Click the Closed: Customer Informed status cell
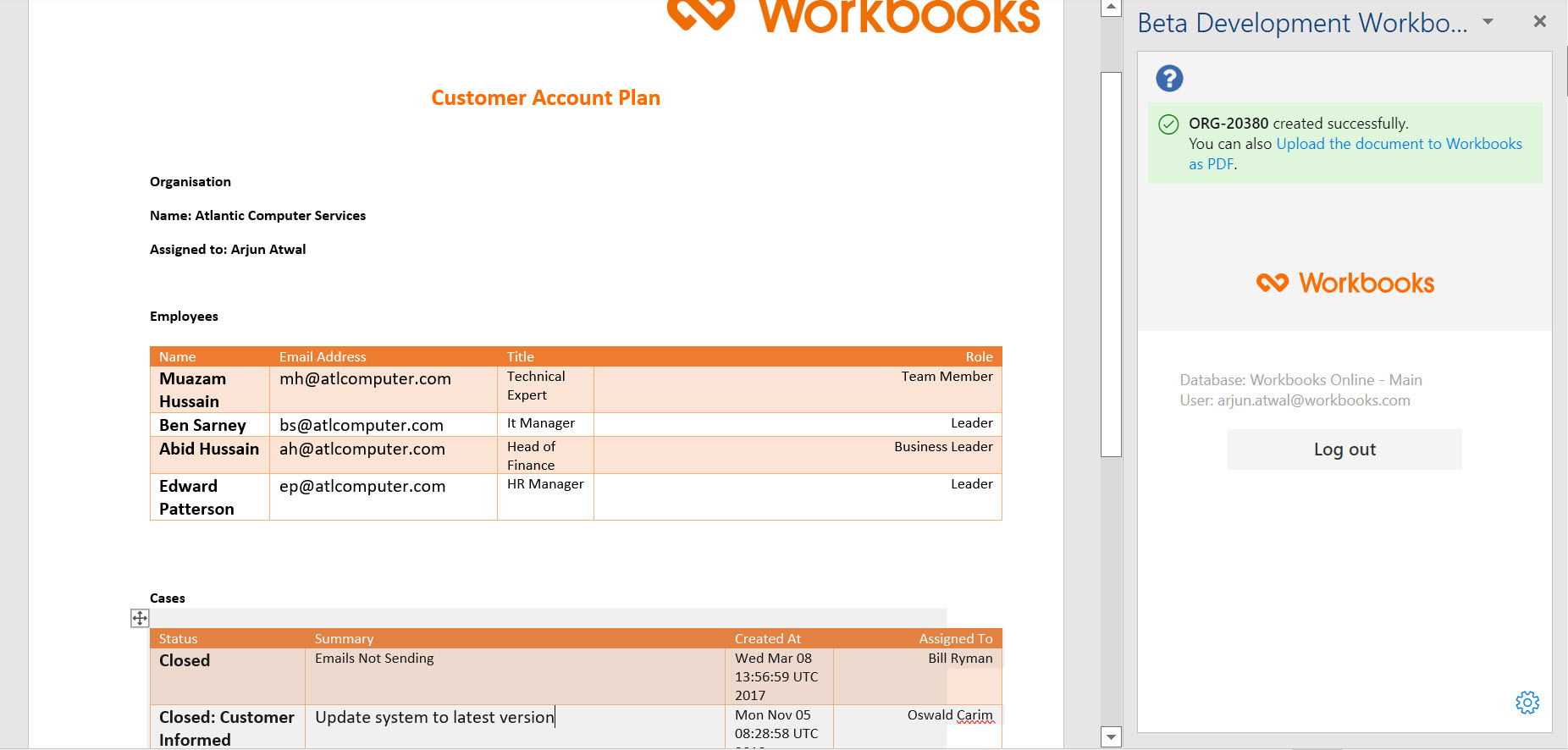This screenshot has height=750, width=1568. [x=228, y=727]
